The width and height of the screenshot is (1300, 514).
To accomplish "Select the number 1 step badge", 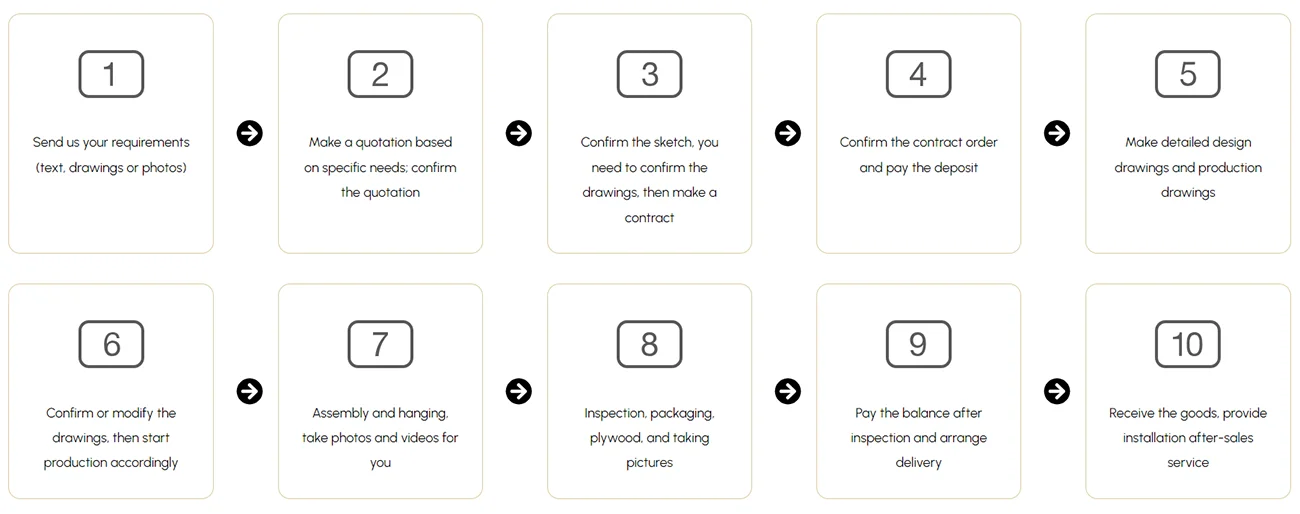I will click(111, 75).
